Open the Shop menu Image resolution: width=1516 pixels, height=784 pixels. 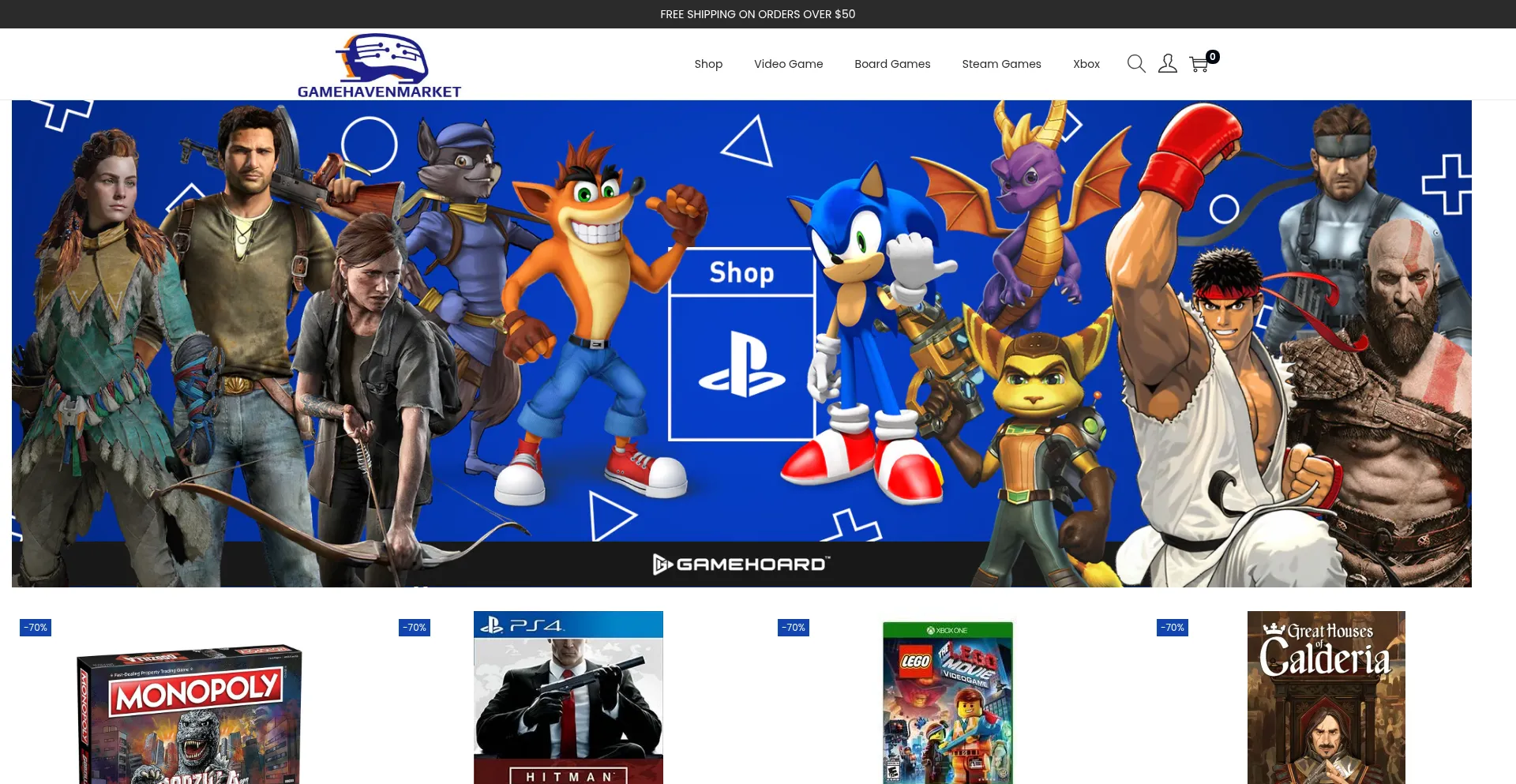(708, 64)
